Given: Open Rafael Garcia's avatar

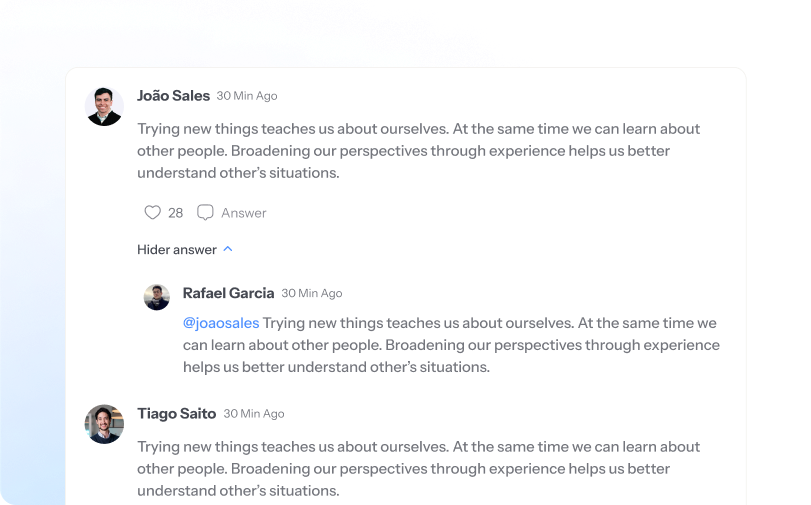Looking at the screenshot, I should point(157,297).
